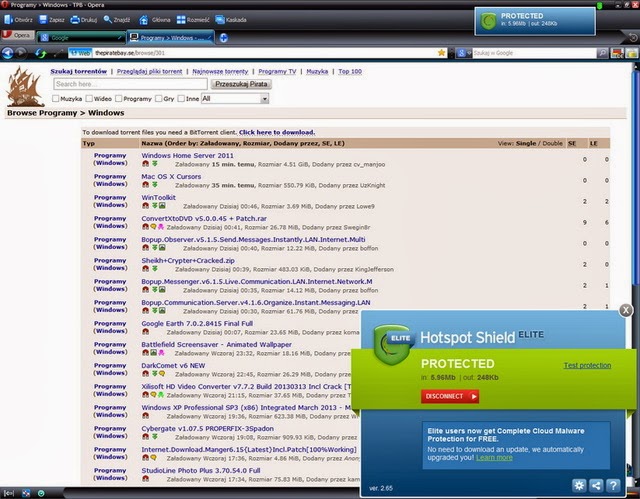This screenshot has width=640, height=499.
Task: Click the Search here text field
Action: [x=130, y=84]
